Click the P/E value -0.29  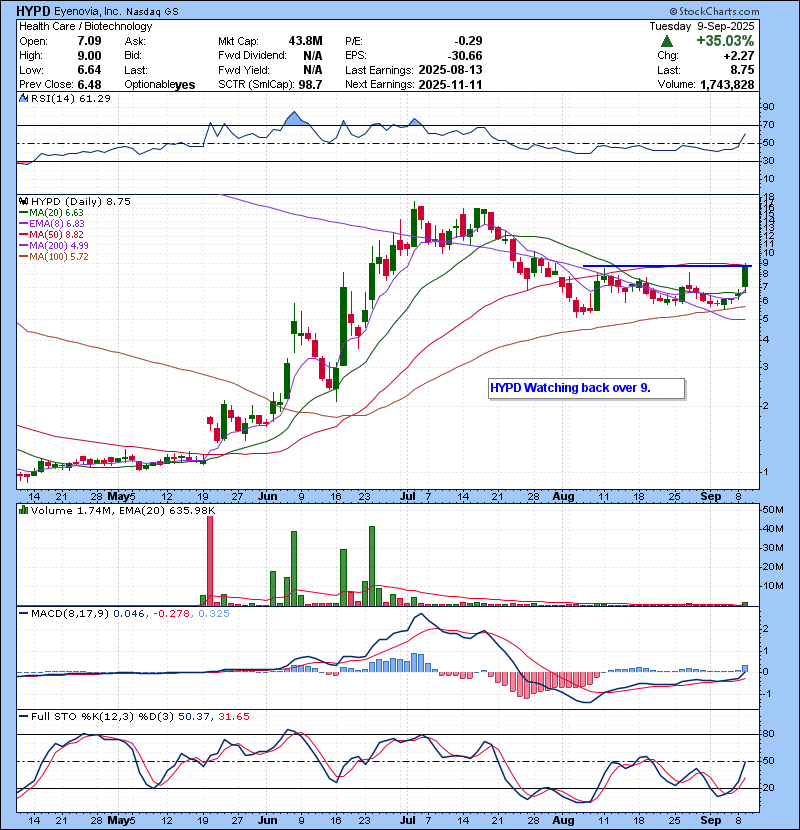point(468,41)
